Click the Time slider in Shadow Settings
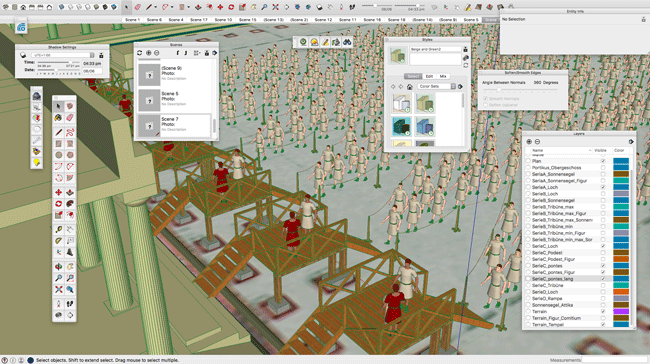The height and width of the screenshot is (364, 650). click(x=58, y=63)
